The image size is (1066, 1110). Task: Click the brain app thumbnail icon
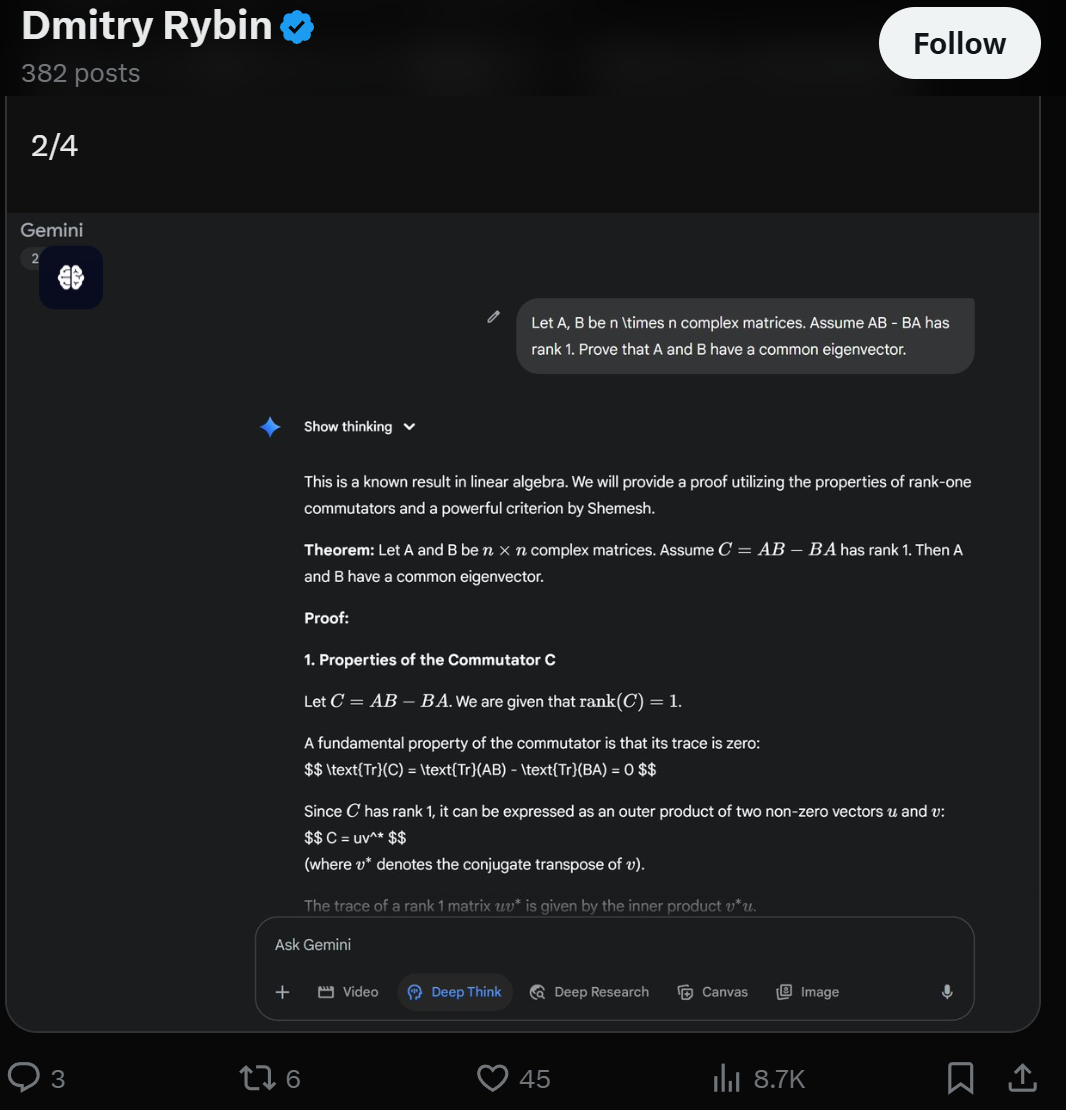[71, 278]
